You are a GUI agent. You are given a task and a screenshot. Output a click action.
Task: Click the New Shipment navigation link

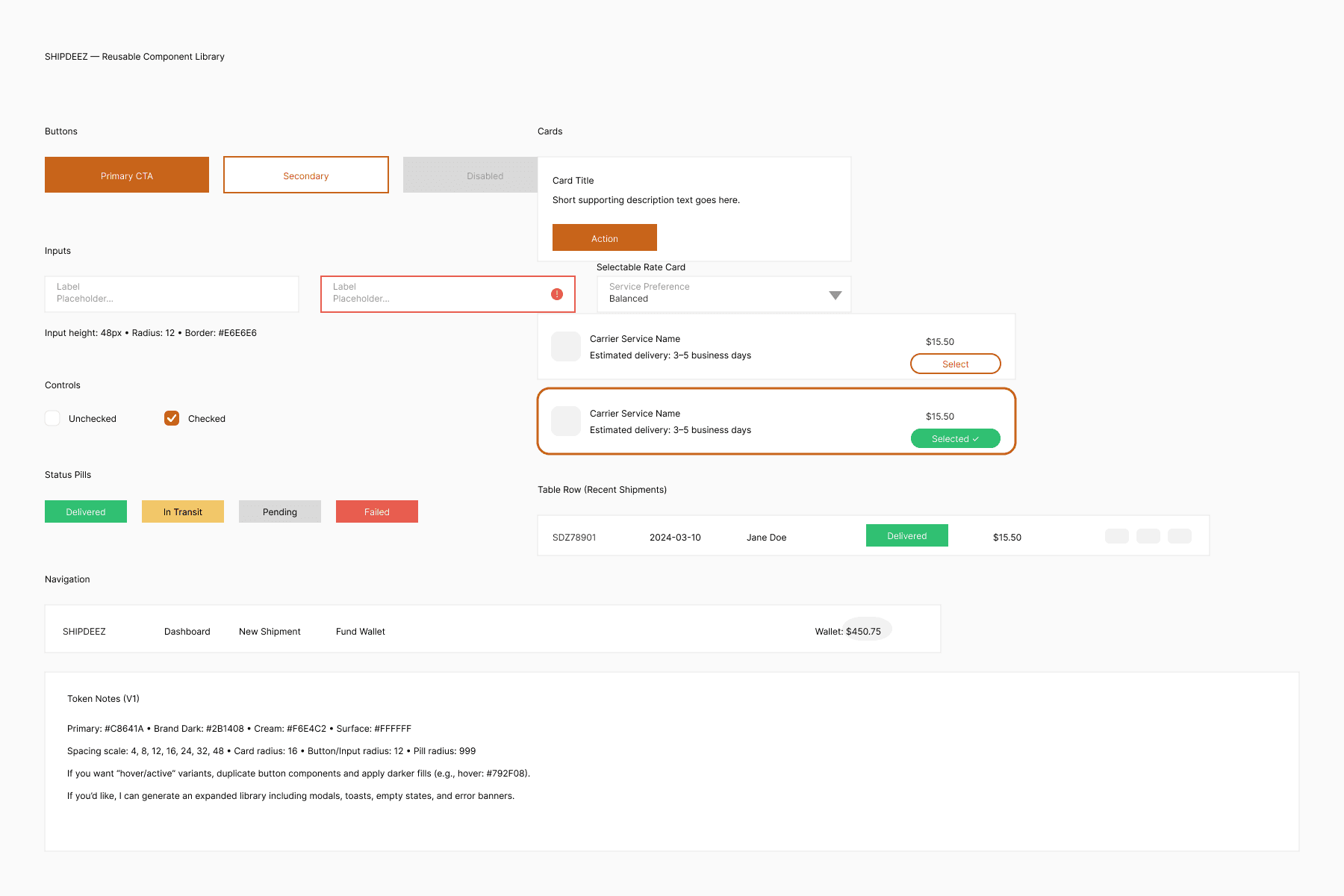[x=270, y=631]
